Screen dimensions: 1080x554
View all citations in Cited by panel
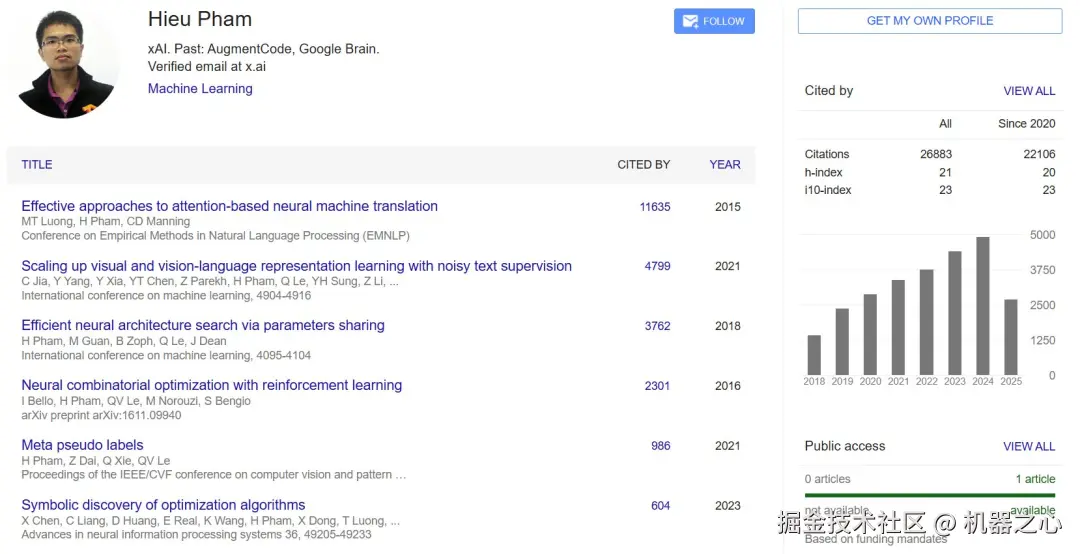(x=1029, y=91)
